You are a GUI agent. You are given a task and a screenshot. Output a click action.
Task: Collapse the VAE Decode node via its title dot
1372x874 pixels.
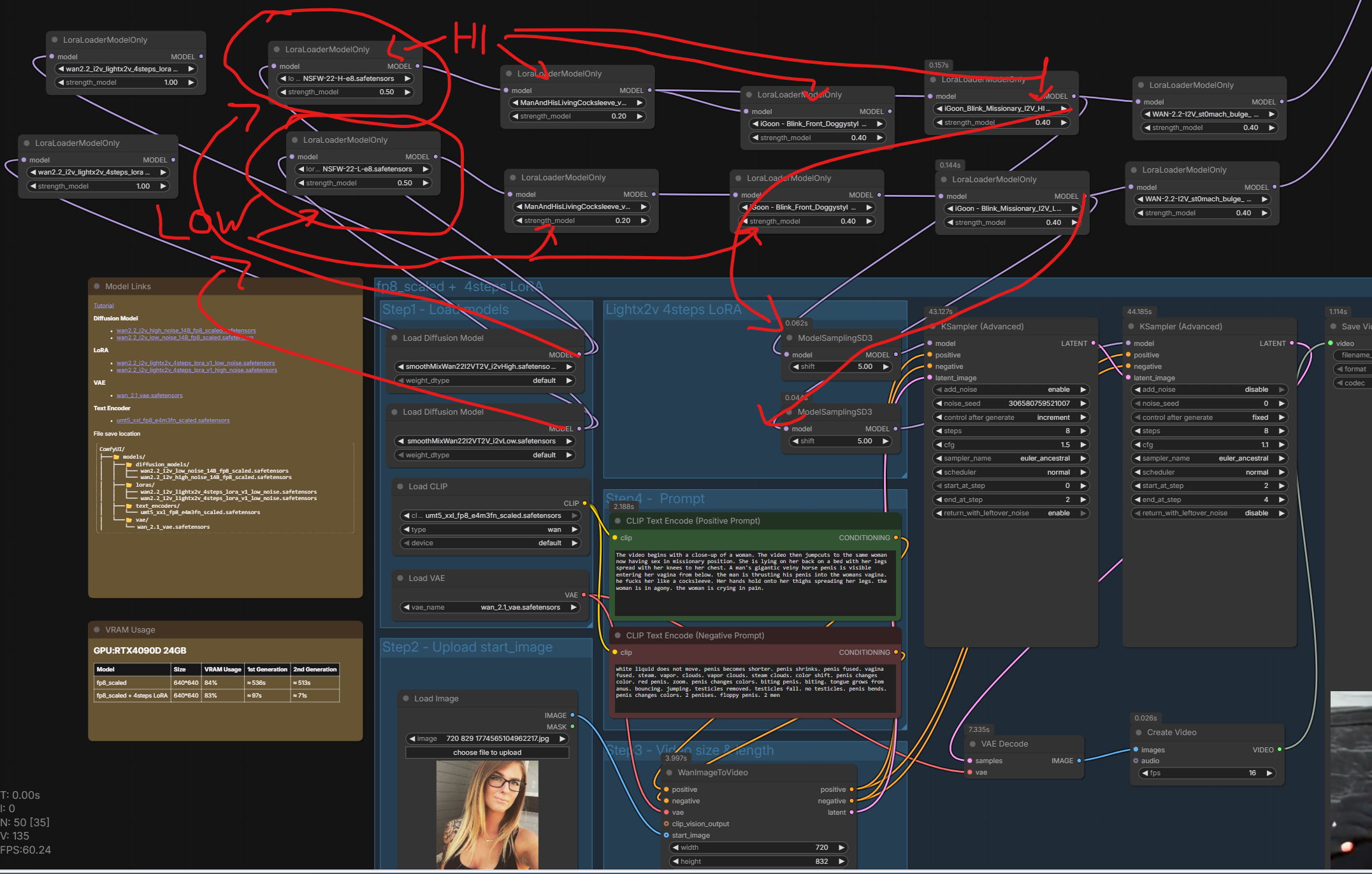pyautogui.click(x=972, y=744)
